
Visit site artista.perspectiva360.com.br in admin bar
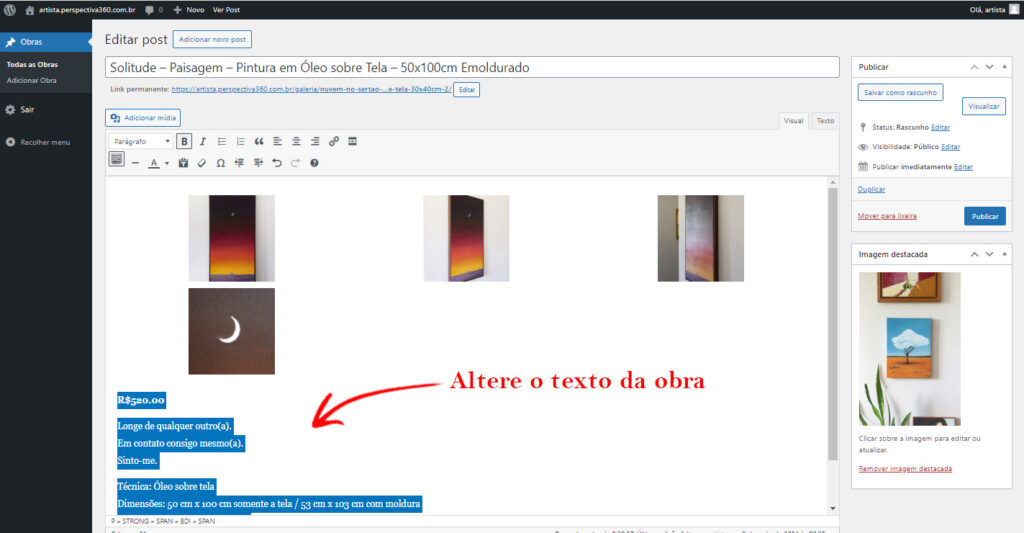(x=80, y=10)
